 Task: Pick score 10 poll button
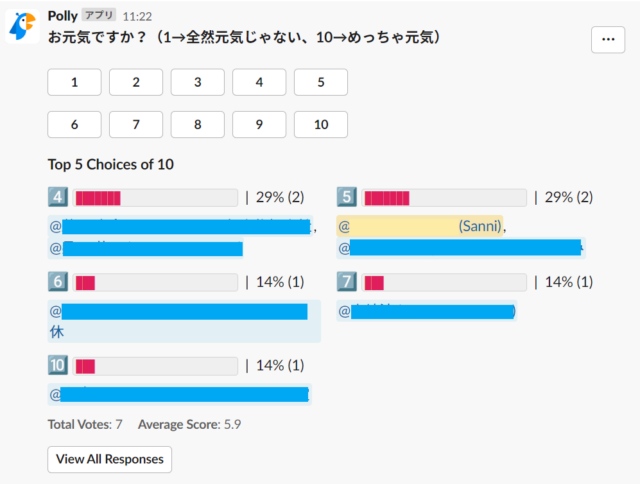pos(320,125)
